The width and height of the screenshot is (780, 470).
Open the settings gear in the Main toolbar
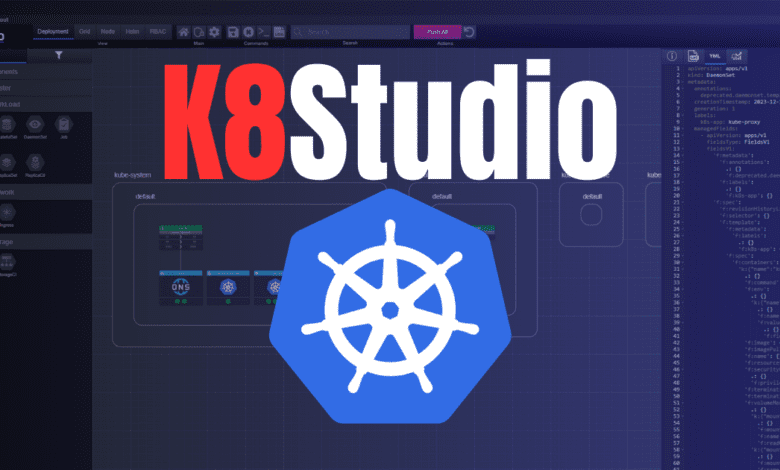pos(214,32)
